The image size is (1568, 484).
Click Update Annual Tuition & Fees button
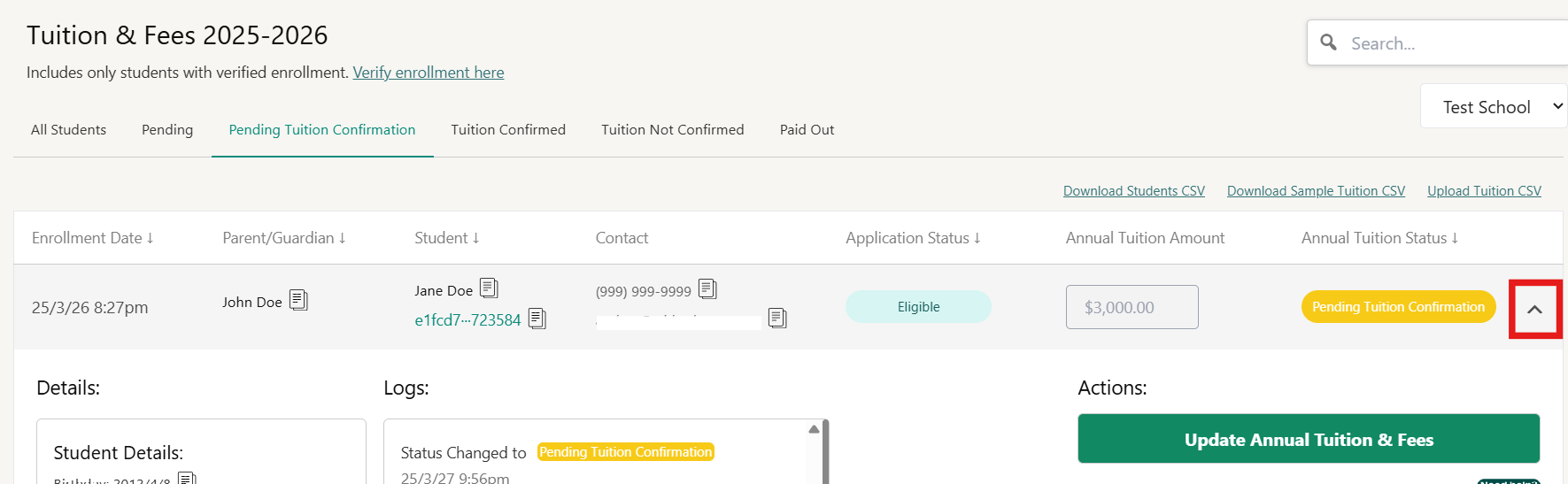pos(1308,439)
